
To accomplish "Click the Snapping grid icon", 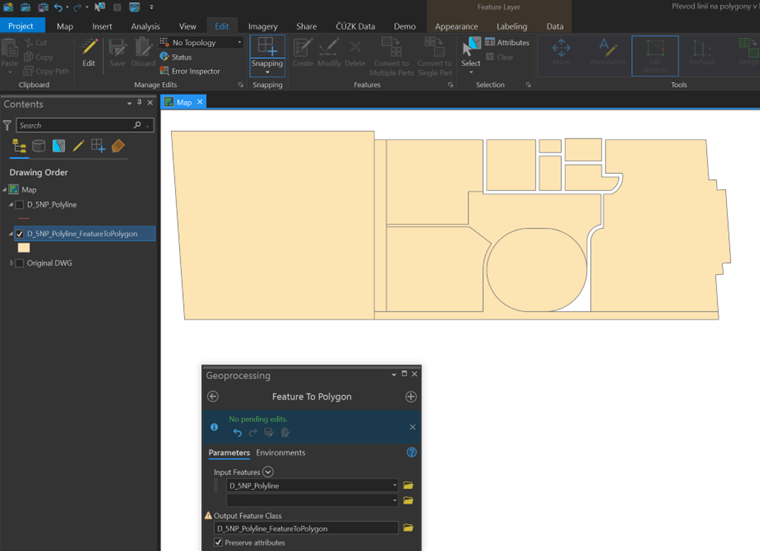I will pos(267,47).
